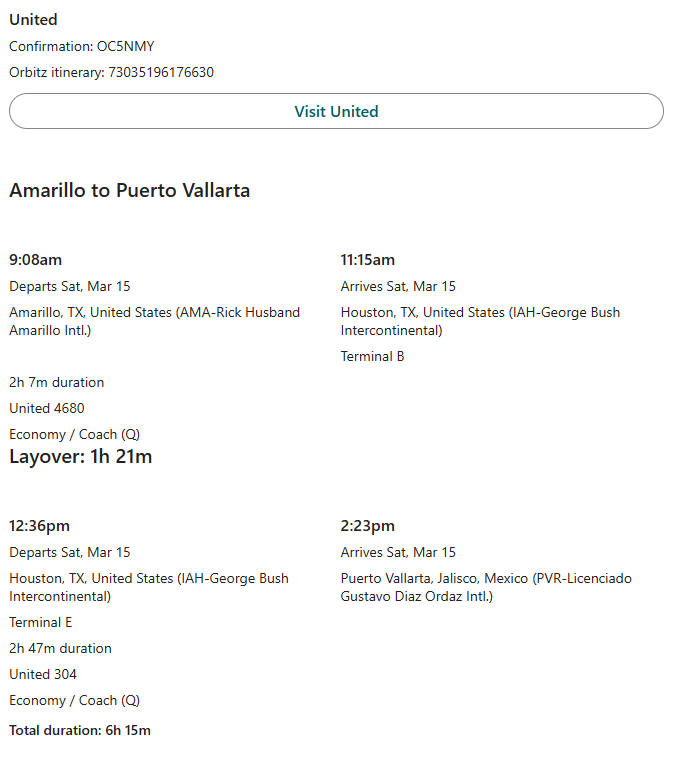Image resolution: width=685 pixels, height=763 pixels.
Task: Click the Visit United button
Action: 336,111
